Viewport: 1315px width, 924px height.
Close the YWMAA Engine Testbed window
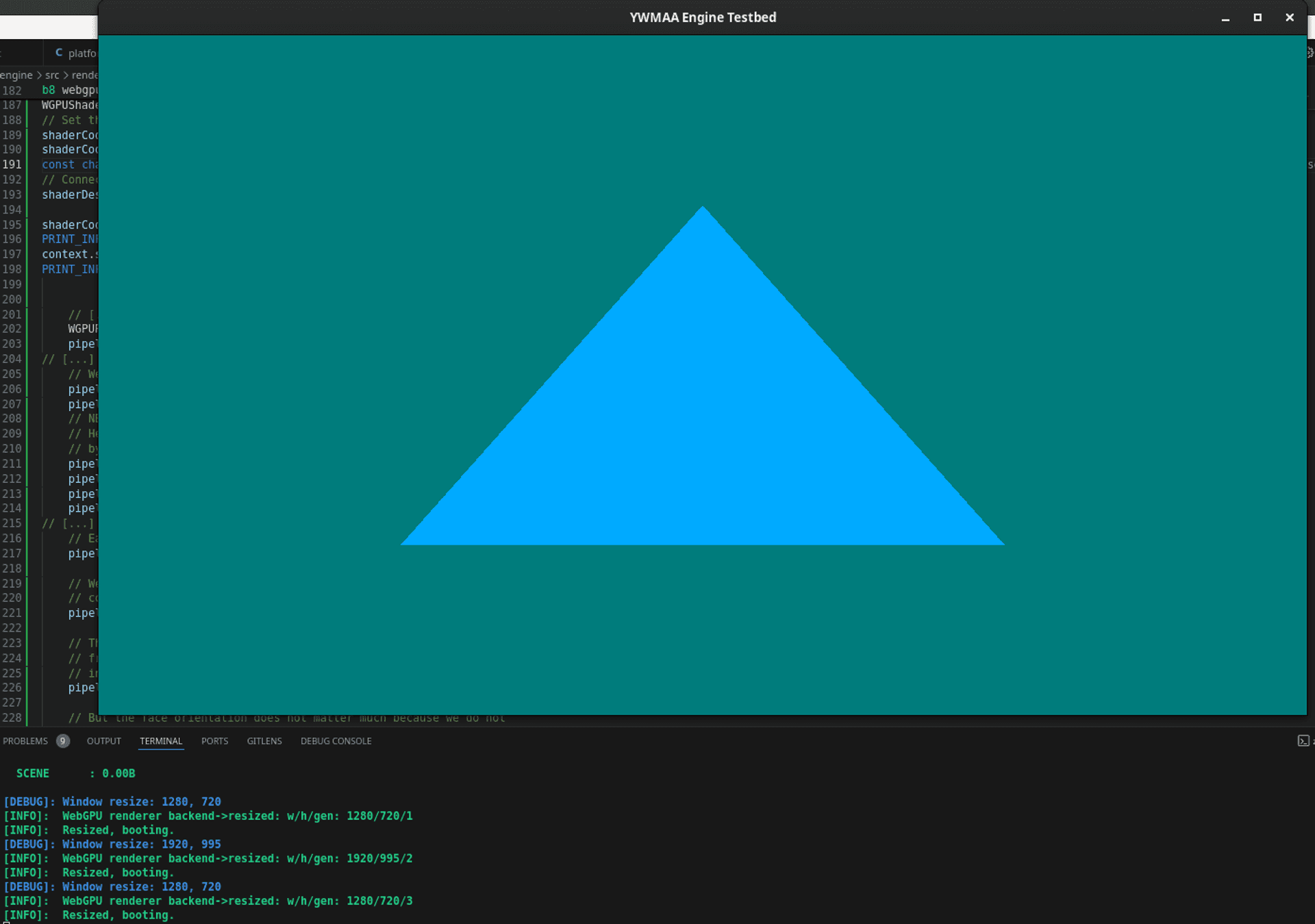click(1290, 18)
